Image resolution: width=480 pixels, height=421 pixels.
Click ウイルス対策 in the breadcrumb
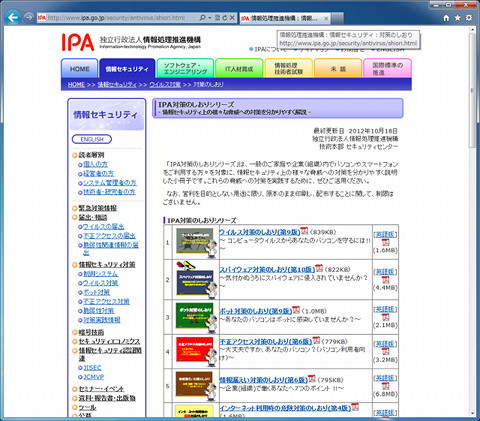(165, 85)
